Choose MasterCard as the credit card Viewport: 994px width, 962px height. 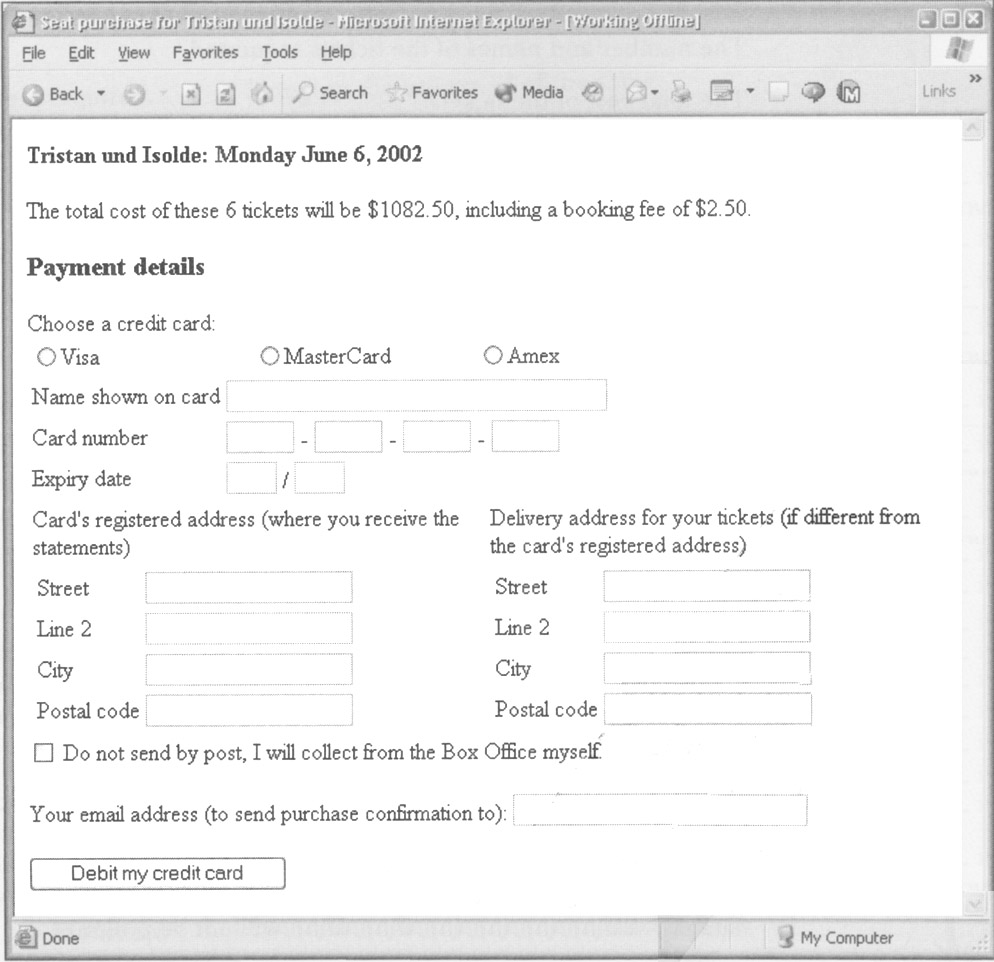coord(270,357)
